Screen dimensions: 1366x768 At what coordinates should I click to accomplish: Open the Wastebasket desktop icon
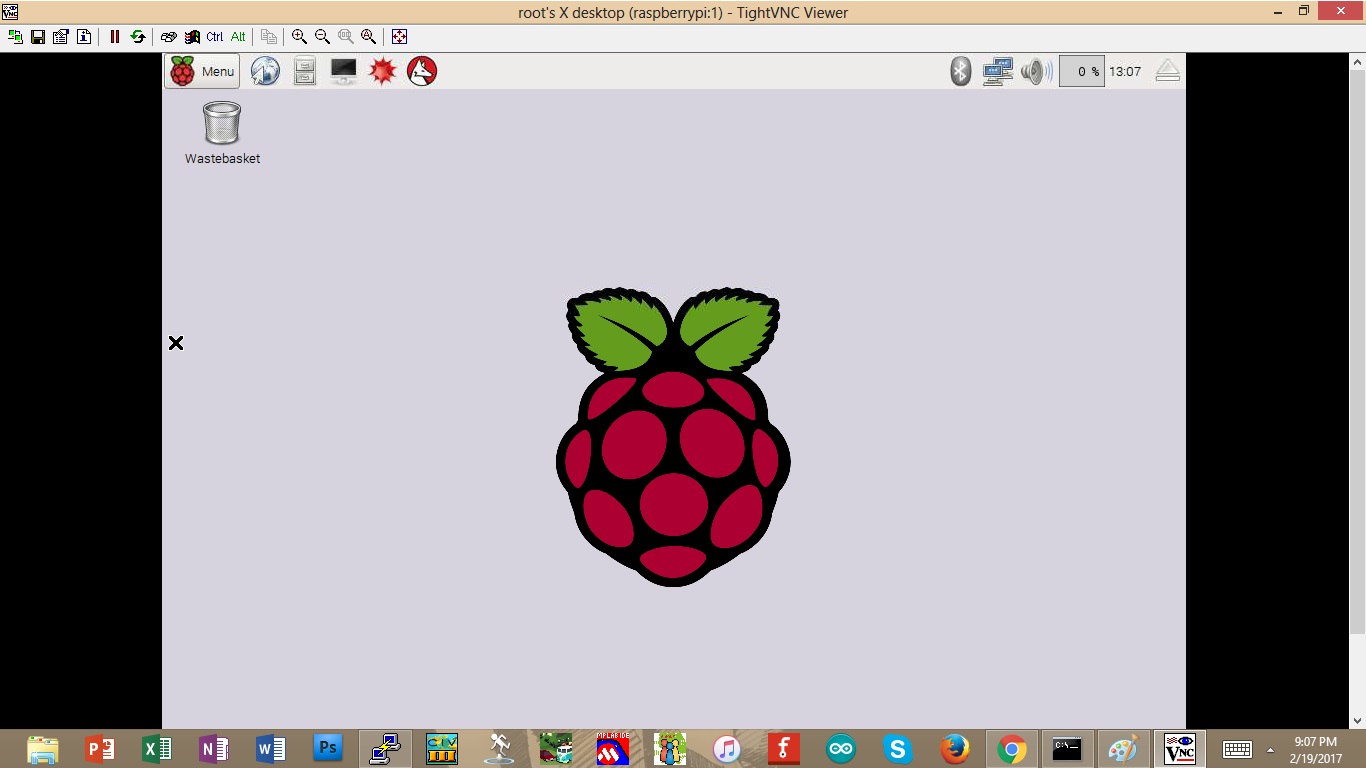tap(222, 123)
